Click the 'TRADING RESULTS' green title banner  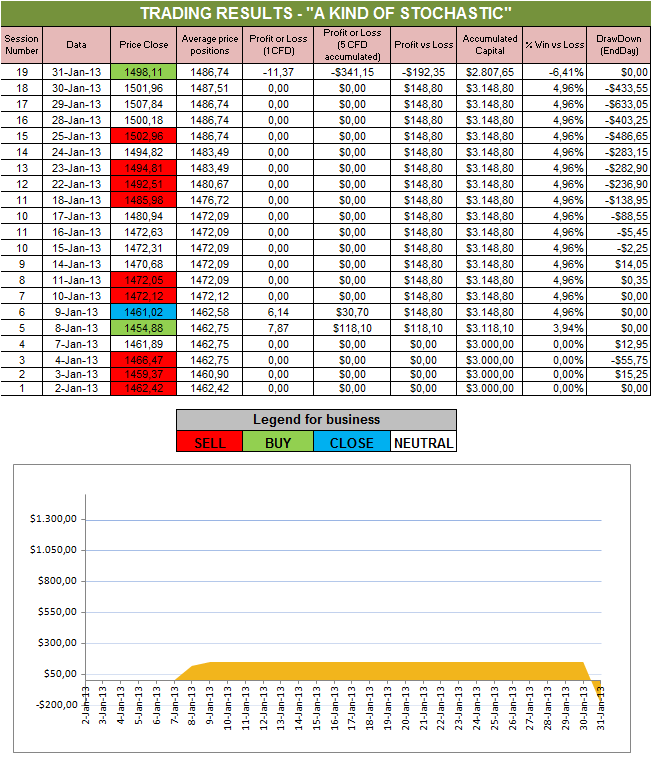point(326,13)
